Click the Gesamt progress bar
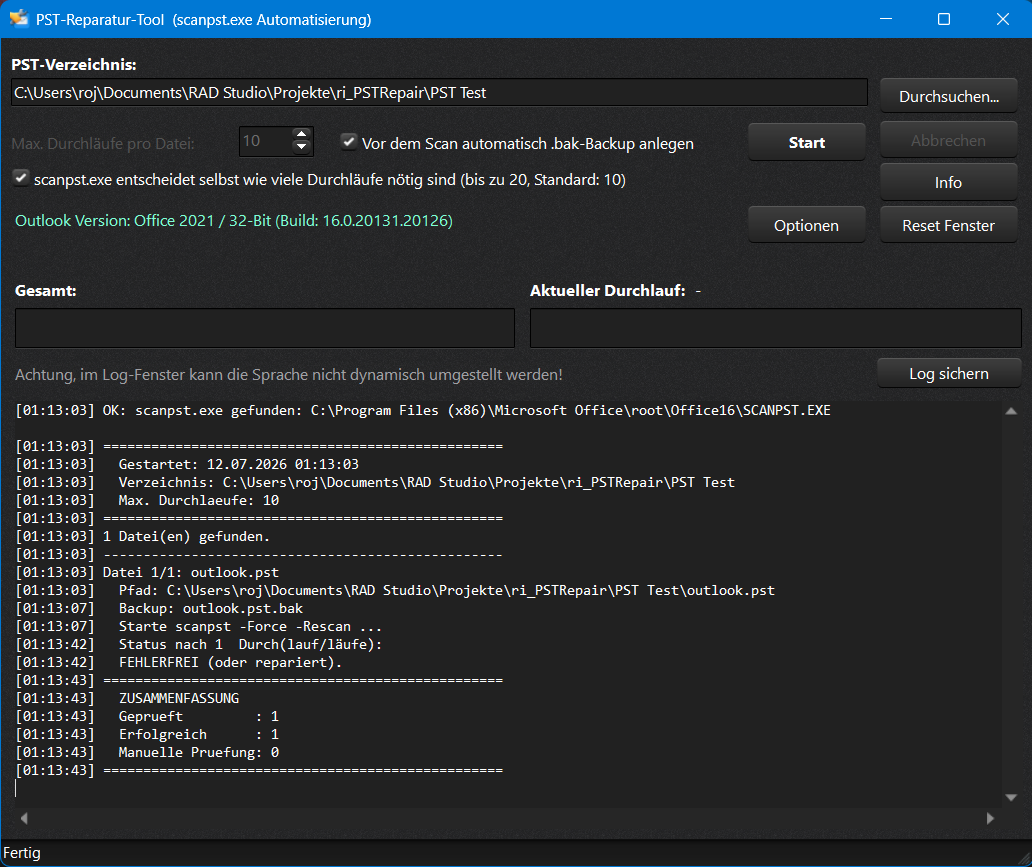This screenshot has width=1032, height=867. [265, 328]
